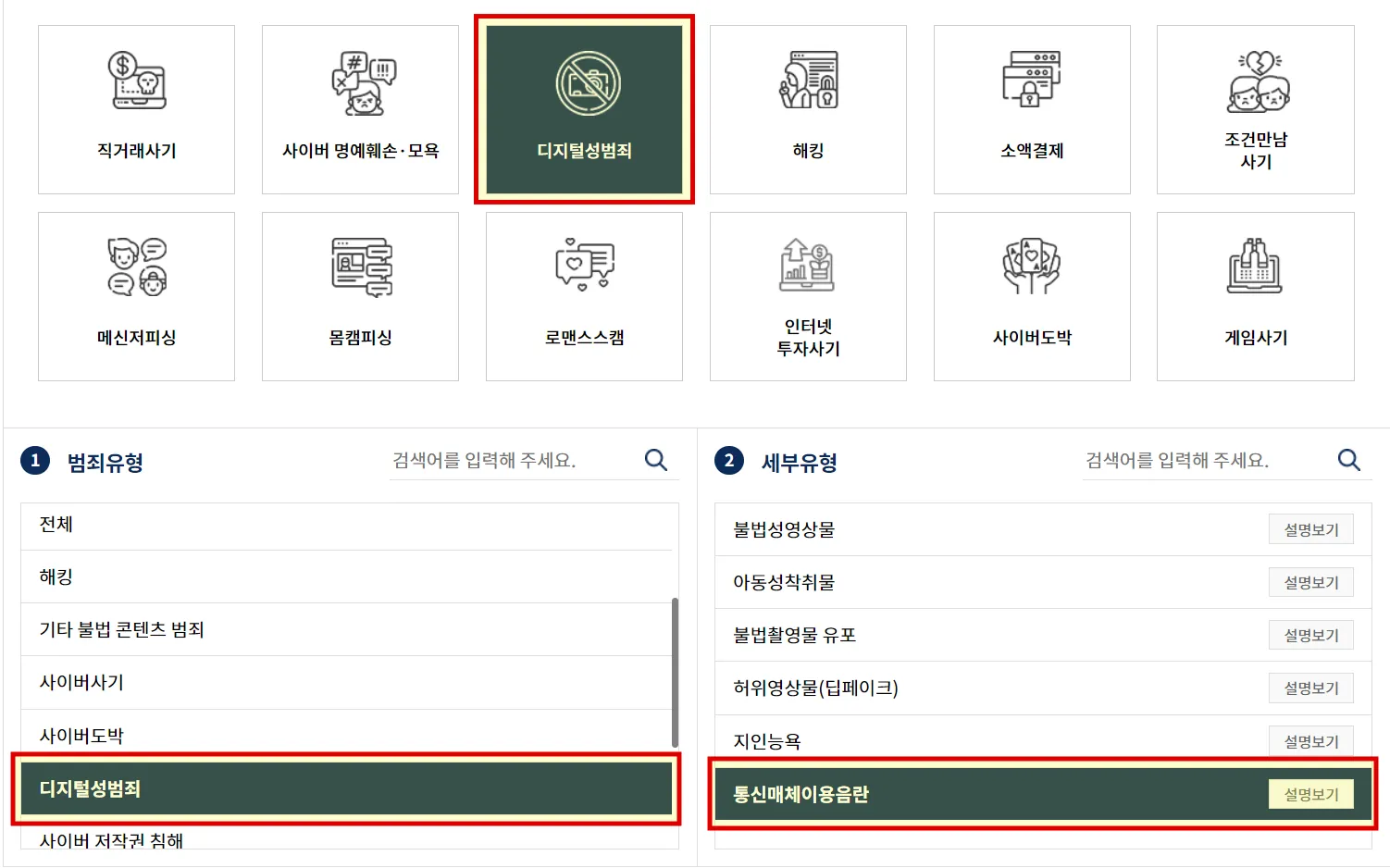Show description for 불법성영상물 via 설명보기
The width and height of the screenshot is (1390, 868).
pos(1311,529)
